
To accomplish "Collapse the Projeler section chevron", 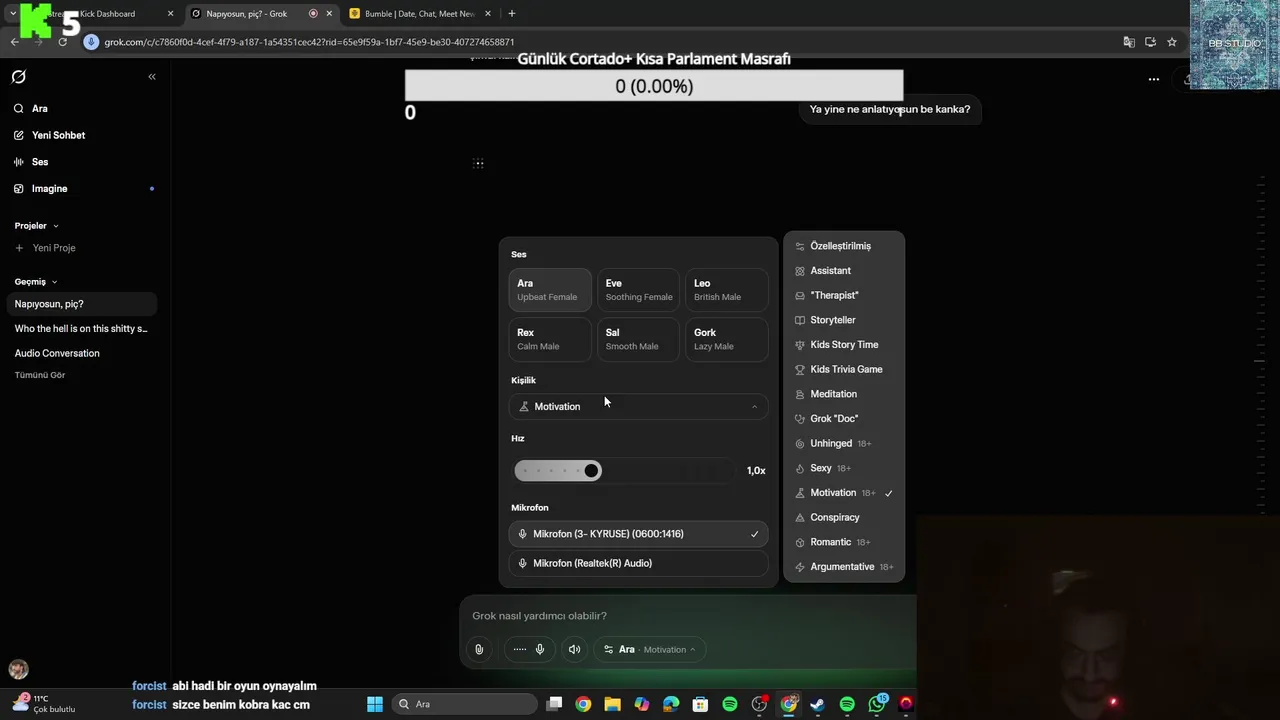I will click(x=55, y=226).
